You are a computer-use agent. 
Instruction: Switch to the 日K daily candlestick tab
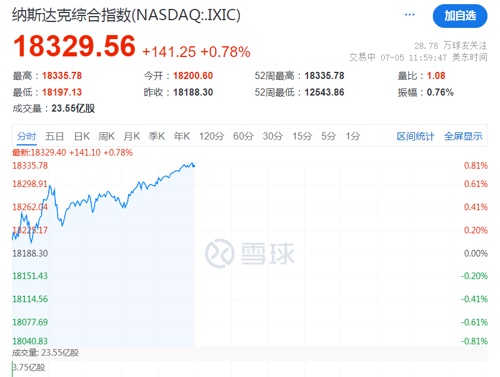82,136
